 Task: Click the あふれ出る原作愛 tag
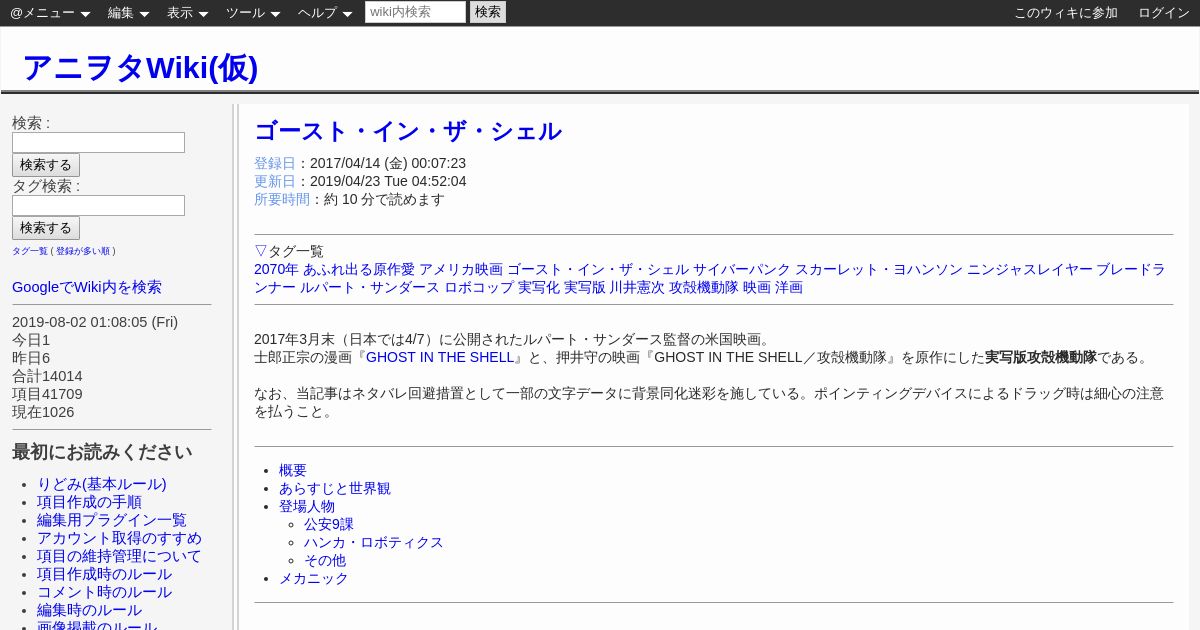coord(359,269)
